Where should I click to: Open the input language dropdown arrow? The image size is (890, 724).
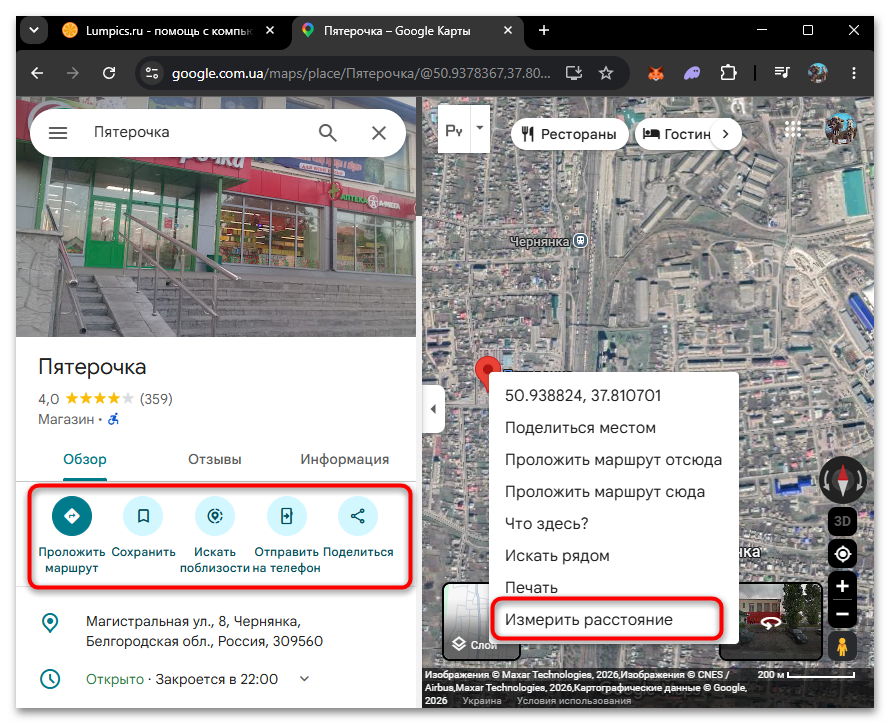tap(480, 128)
